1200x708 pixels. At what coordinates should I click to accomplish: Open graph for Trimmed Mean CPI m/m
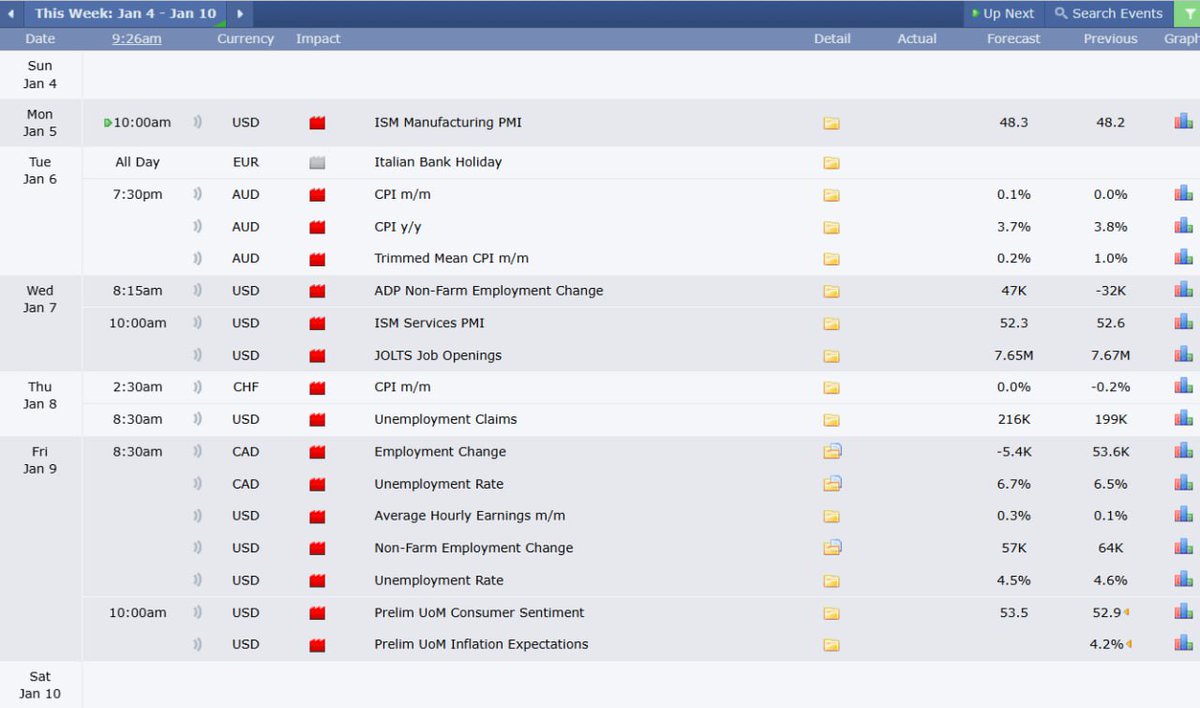[1183, 257]
